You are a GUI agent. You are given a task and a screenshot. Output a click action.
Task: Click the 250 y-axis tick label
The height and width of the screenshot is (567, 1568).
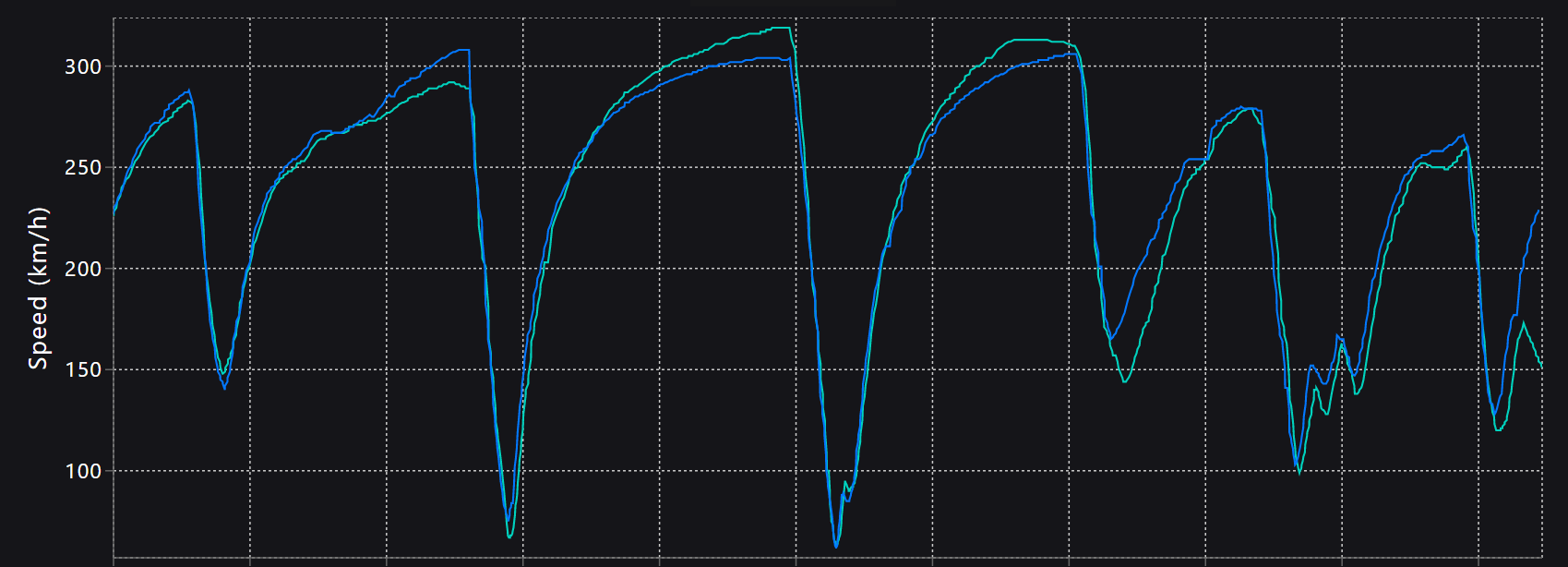[82, 168]
